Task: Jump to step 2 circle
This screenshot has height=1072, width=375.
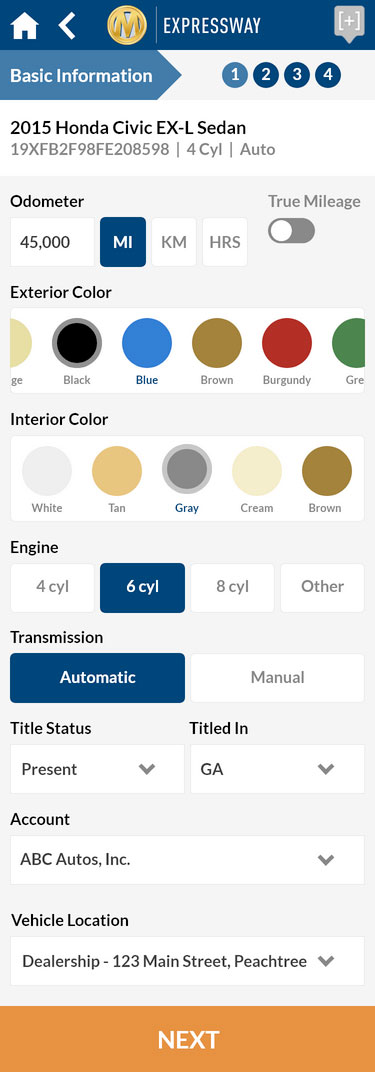Action: click(266, 75)
